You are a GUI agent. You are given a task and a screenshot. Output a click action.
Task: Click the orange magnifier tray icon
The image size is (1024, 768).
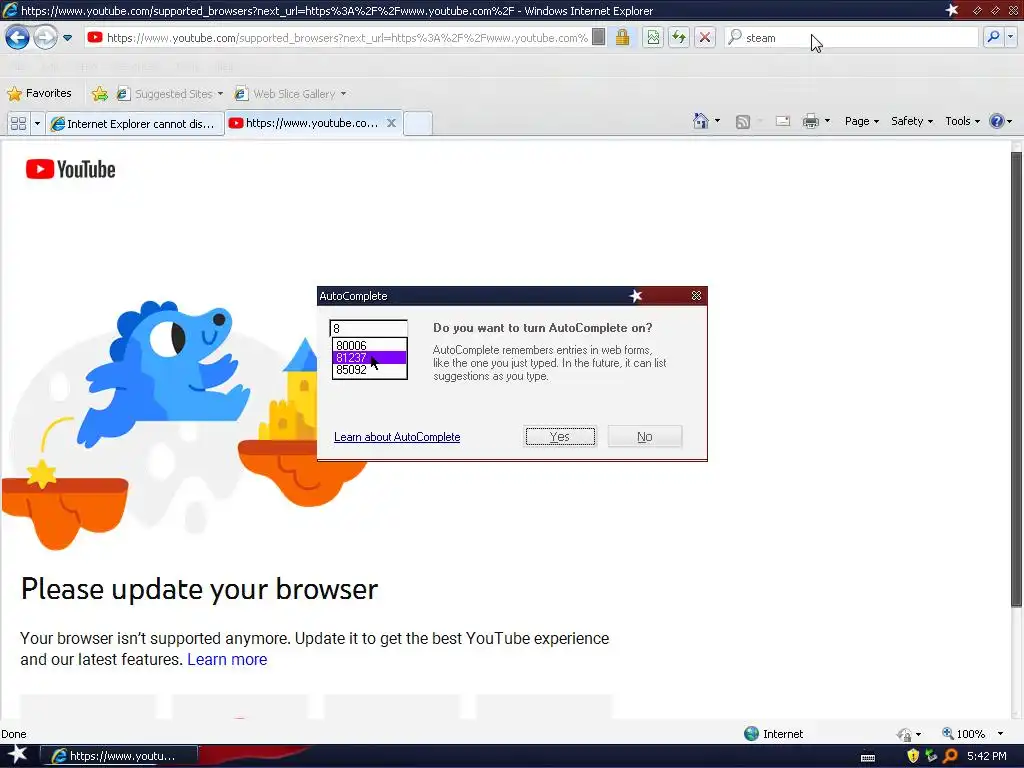tap(951, 756)
